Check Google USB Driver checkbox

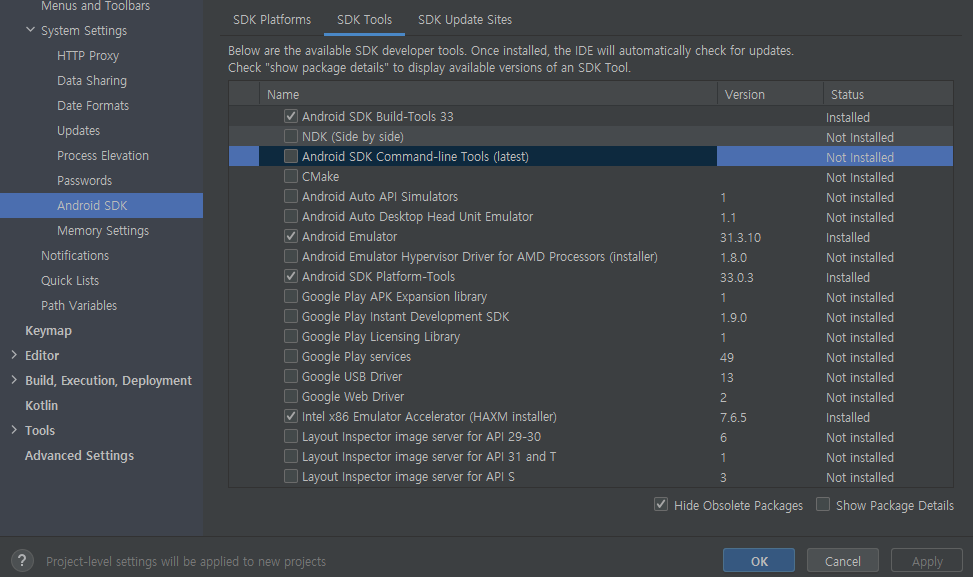coord(290,376)
